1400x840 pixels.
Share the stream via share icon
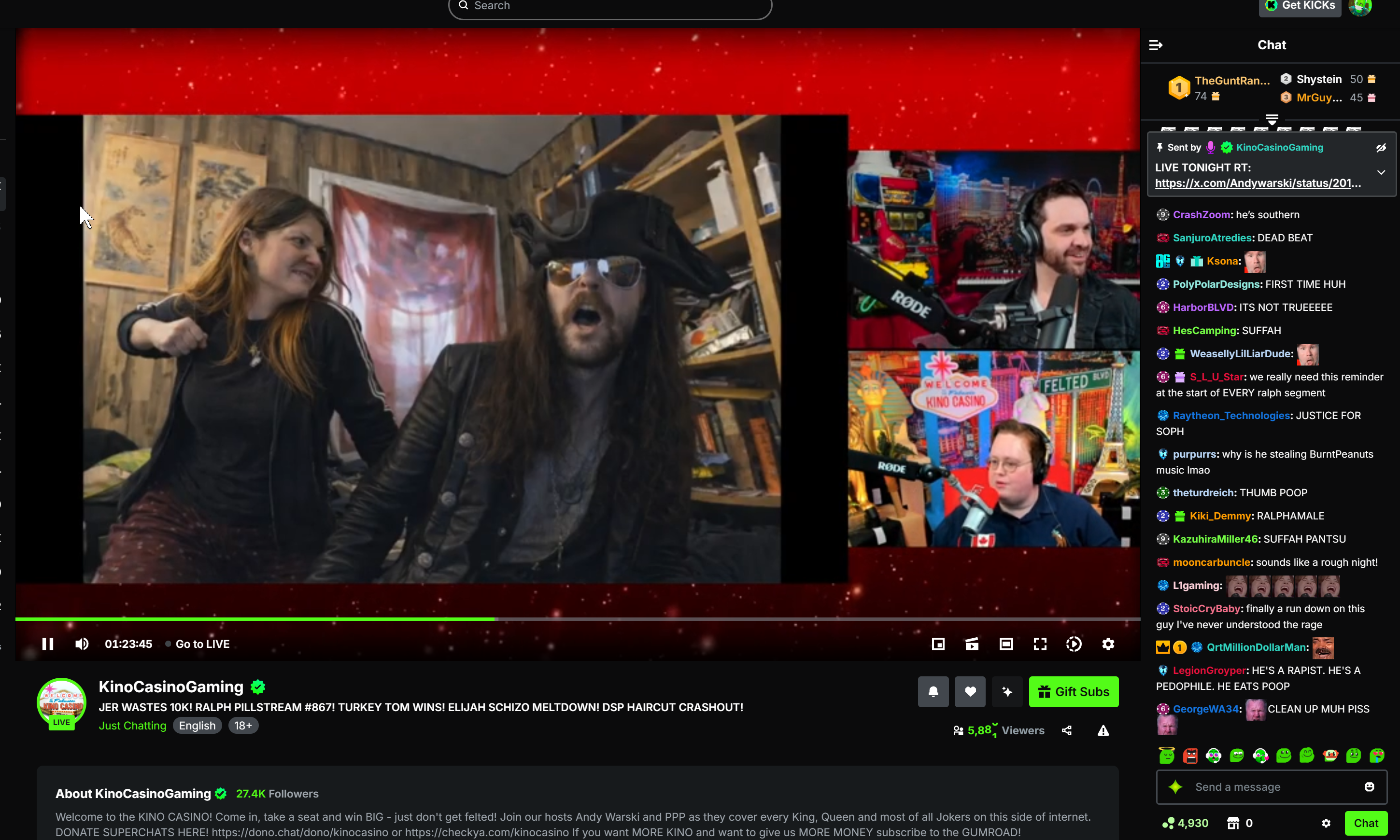[1067, 731]
